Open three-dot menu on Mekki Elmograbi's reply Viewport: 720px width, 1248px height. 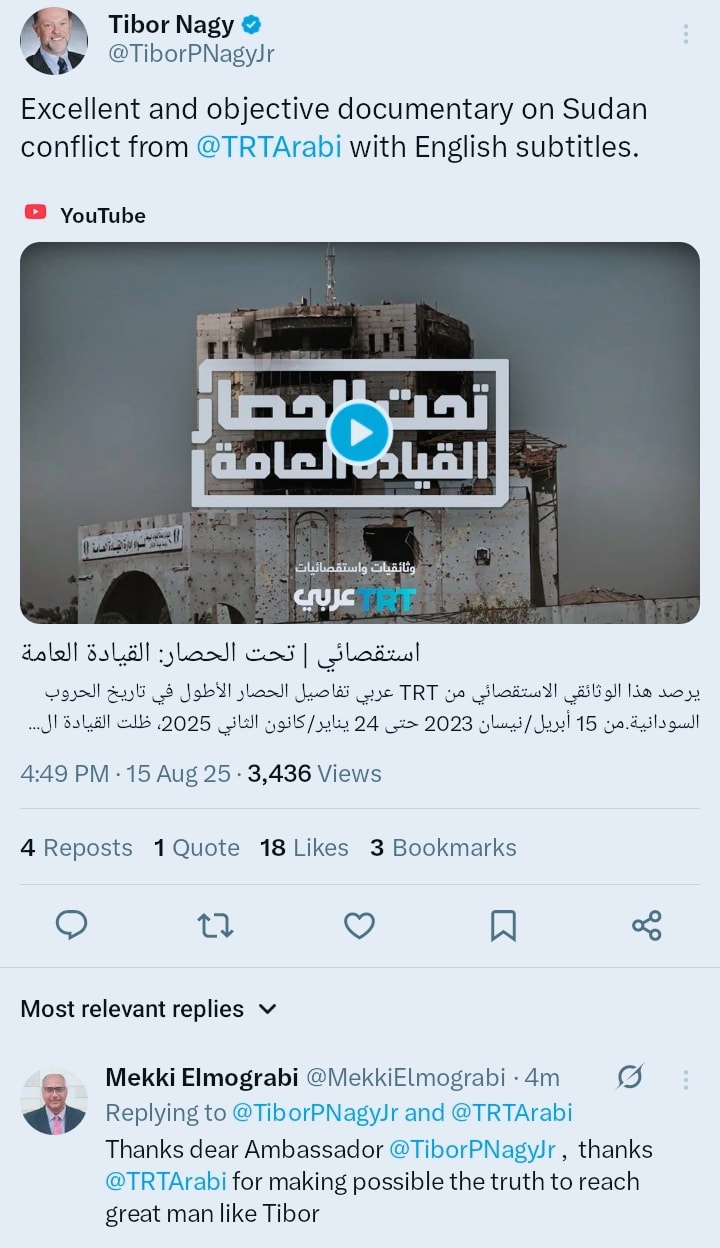[x=686, y=1079]
